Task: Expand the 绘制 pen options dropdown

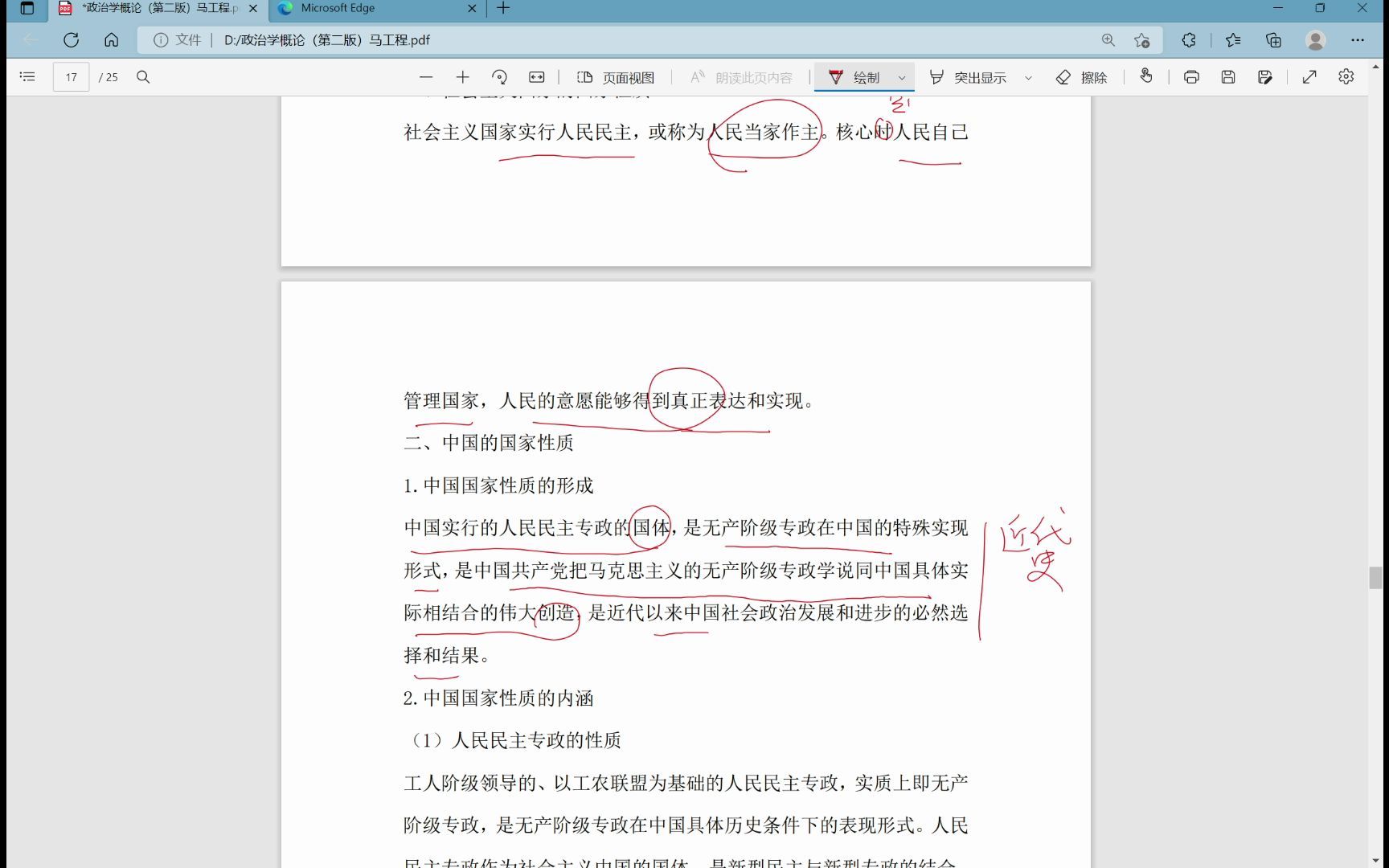Action: click(902, 78)
